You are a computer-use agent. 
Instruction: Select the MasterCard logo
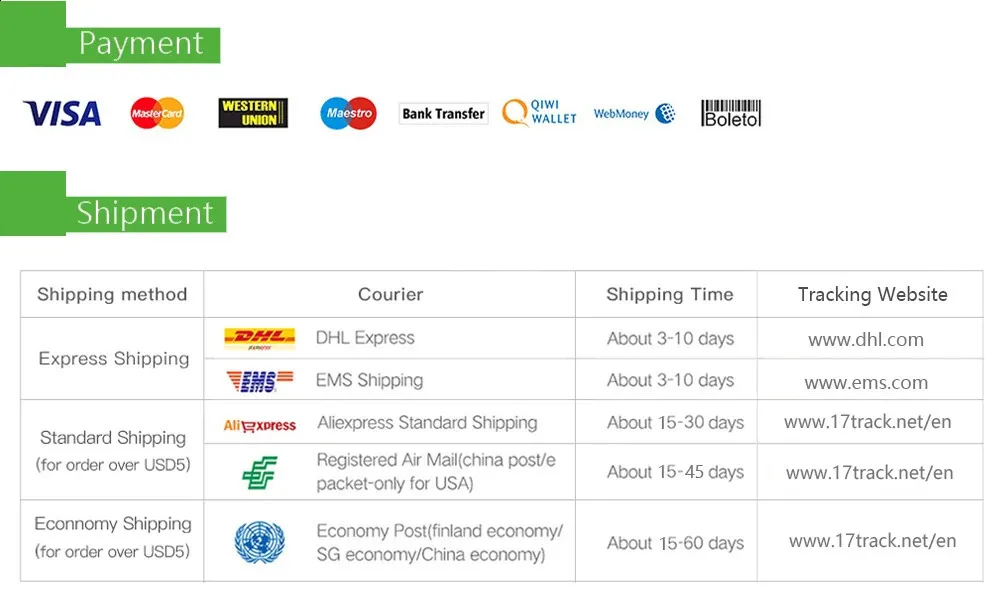157,114
